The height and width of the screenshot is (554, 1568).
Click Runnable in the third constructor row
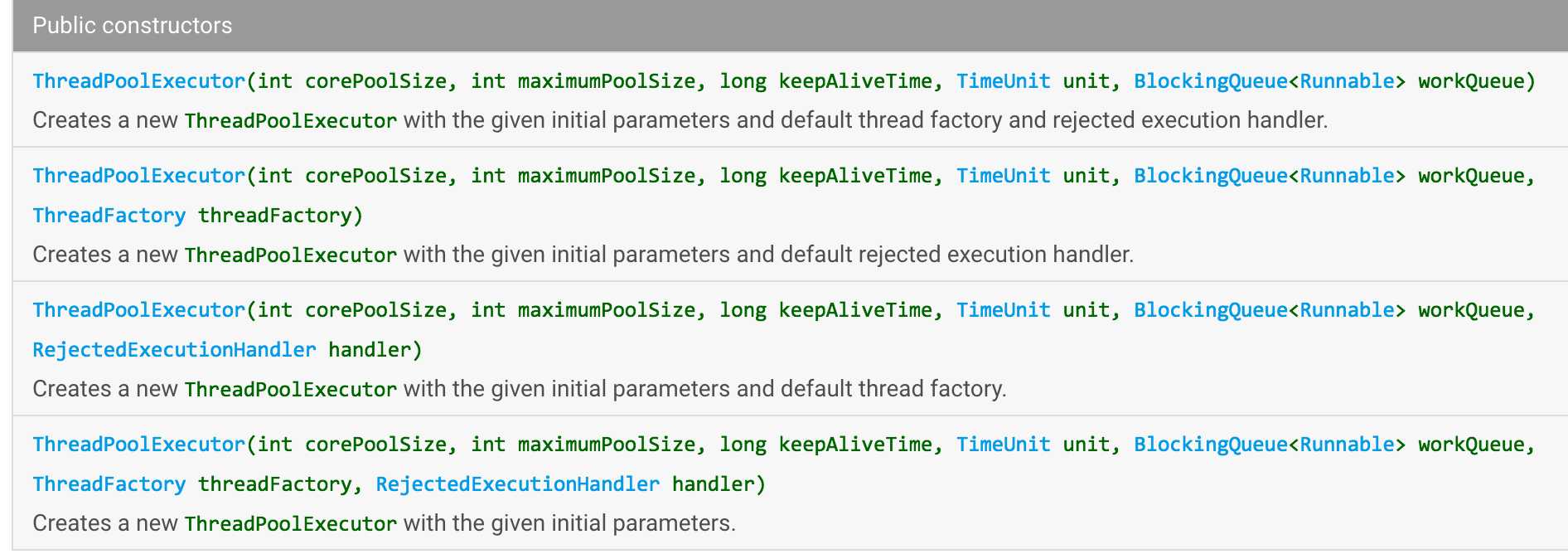pos(1347,310)
